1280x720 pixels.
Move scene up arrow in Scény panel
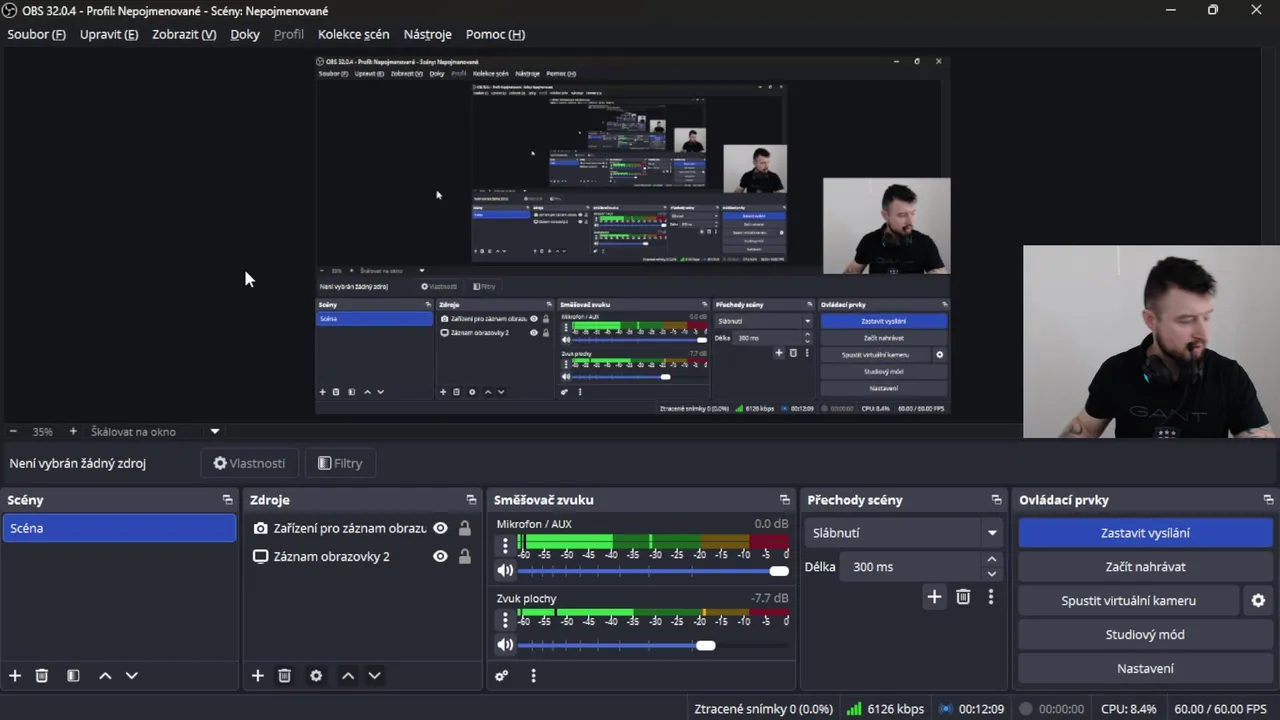(105, 676)
